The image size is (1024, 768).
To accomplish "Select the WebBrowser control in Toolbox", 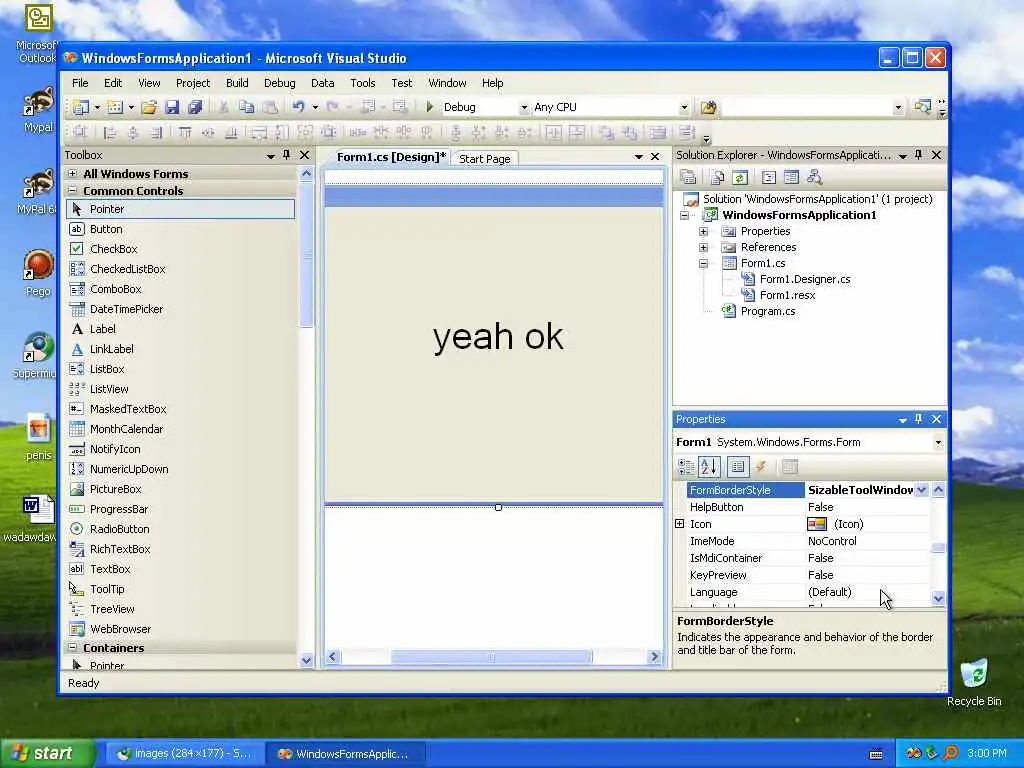I will (180, 629).
